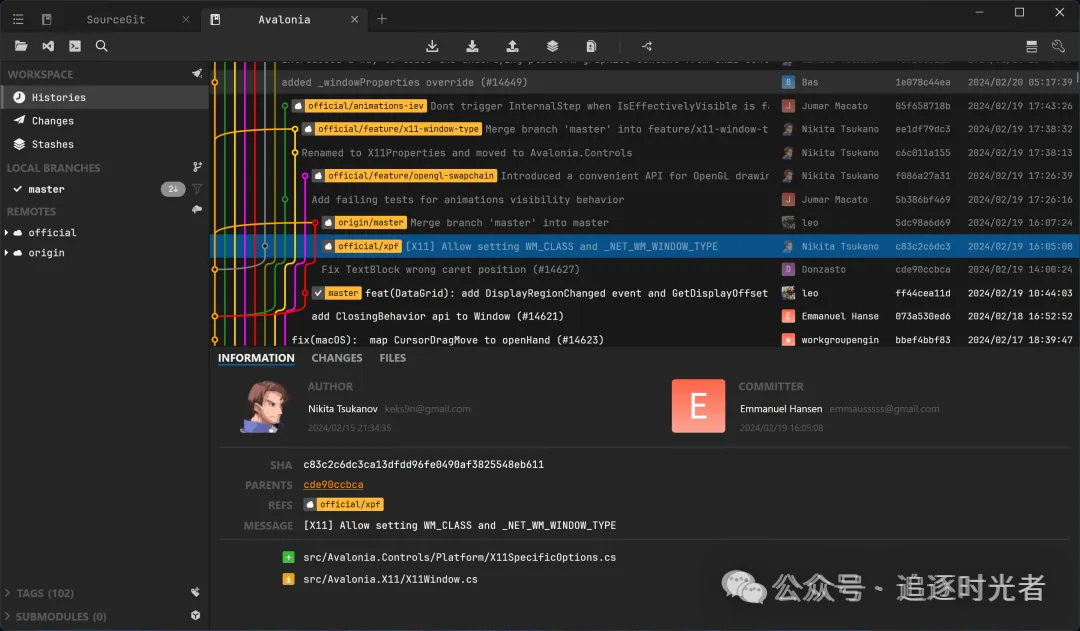The image size is (1080, 631).
Task: Select the X11SpecificOptions.cs changed file
Action: (459, 557)
